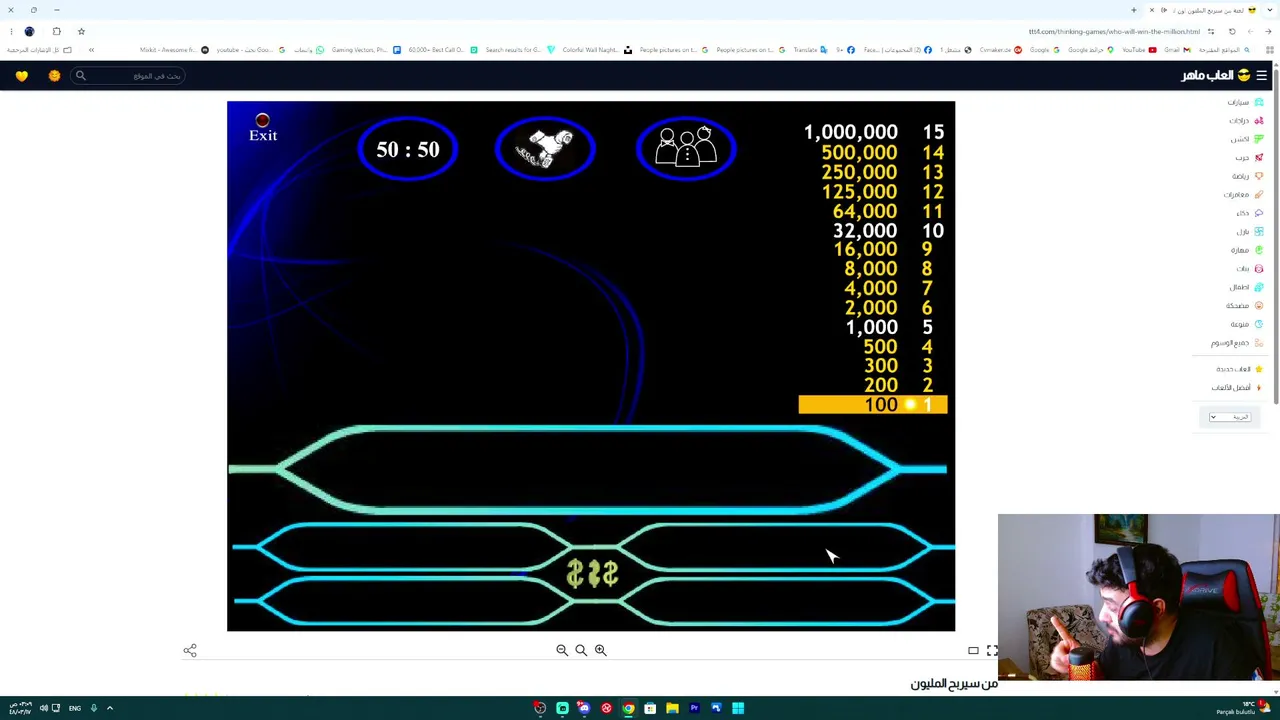Use the phone-a-friend lifeline
The width and height of the screenshot is (1280, 720).
click(545, 149)
